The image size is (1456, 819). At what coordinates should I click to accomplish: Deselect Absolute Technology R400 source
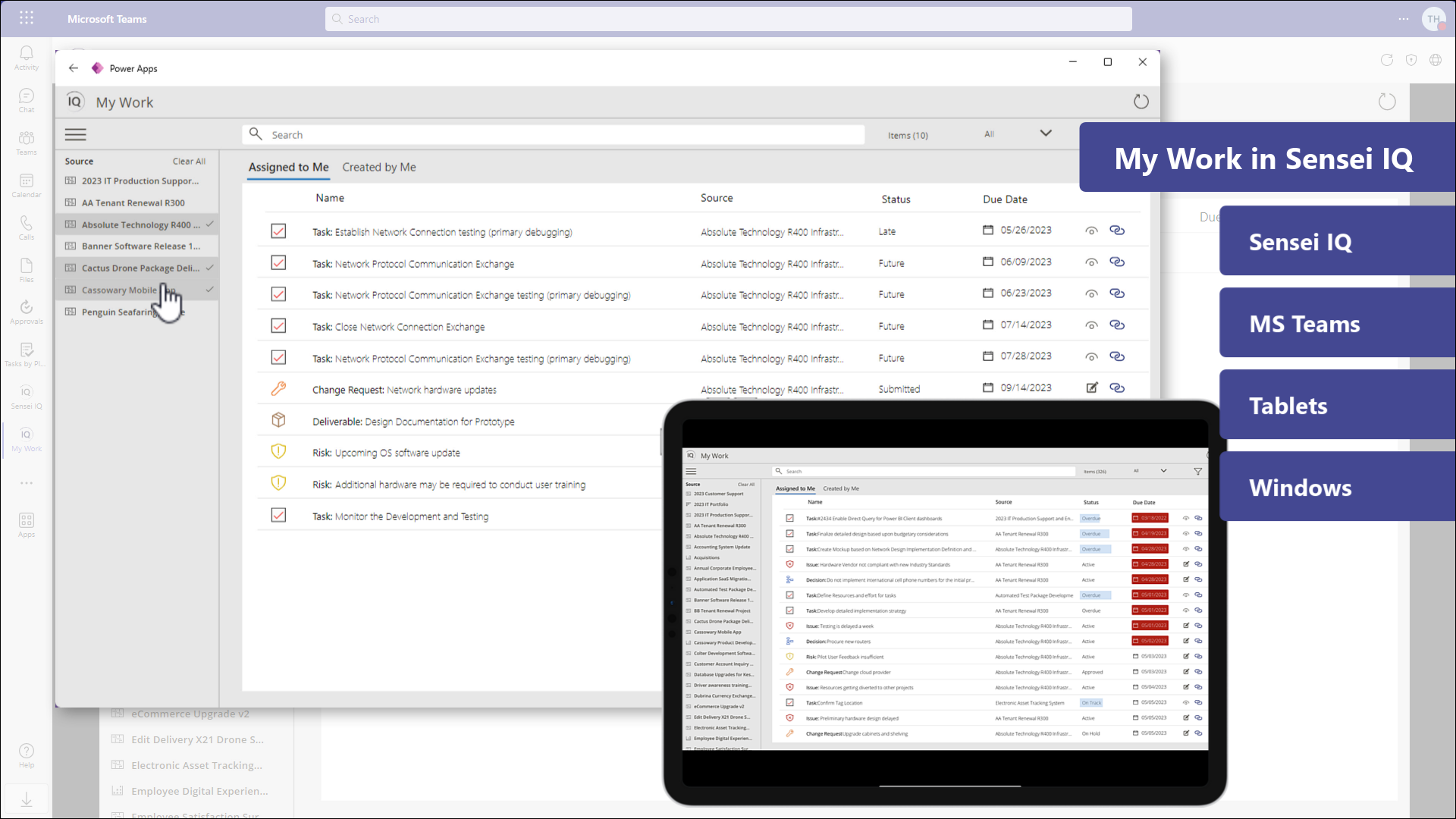click(x=137, y=224)
